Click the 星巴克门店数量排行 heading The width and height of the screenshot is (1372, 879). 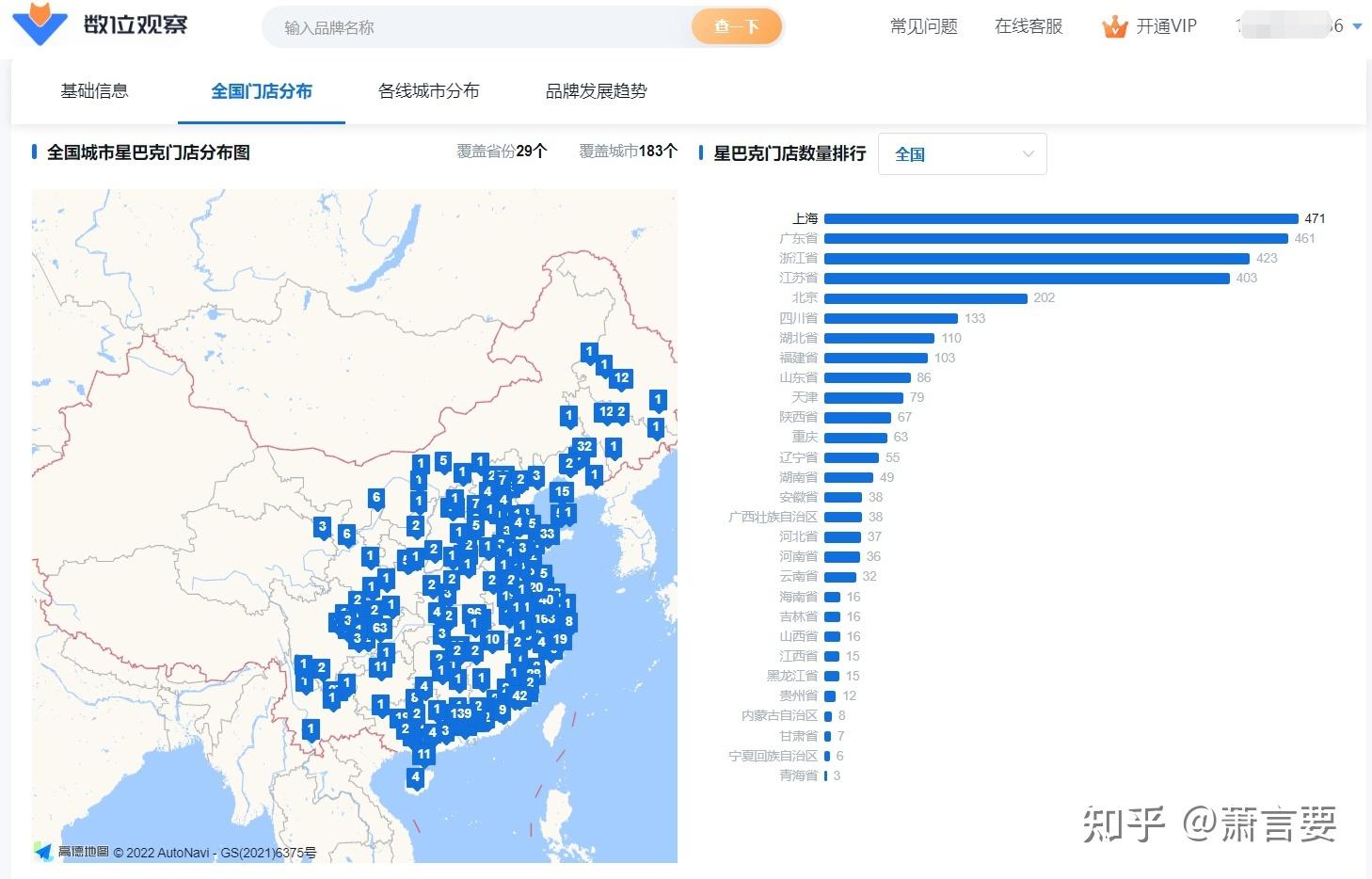[x=790, y=153]
